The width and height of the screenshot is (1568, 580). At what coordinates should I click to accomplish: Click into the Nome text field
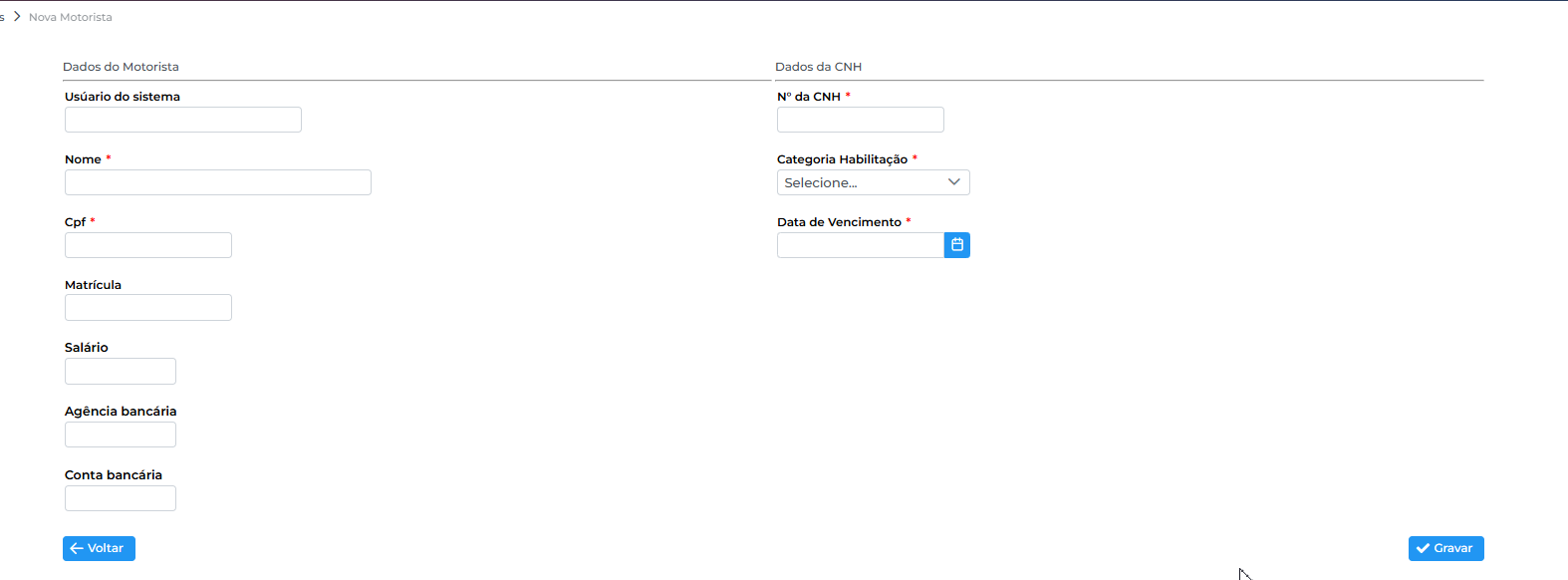tap(217, 182)
